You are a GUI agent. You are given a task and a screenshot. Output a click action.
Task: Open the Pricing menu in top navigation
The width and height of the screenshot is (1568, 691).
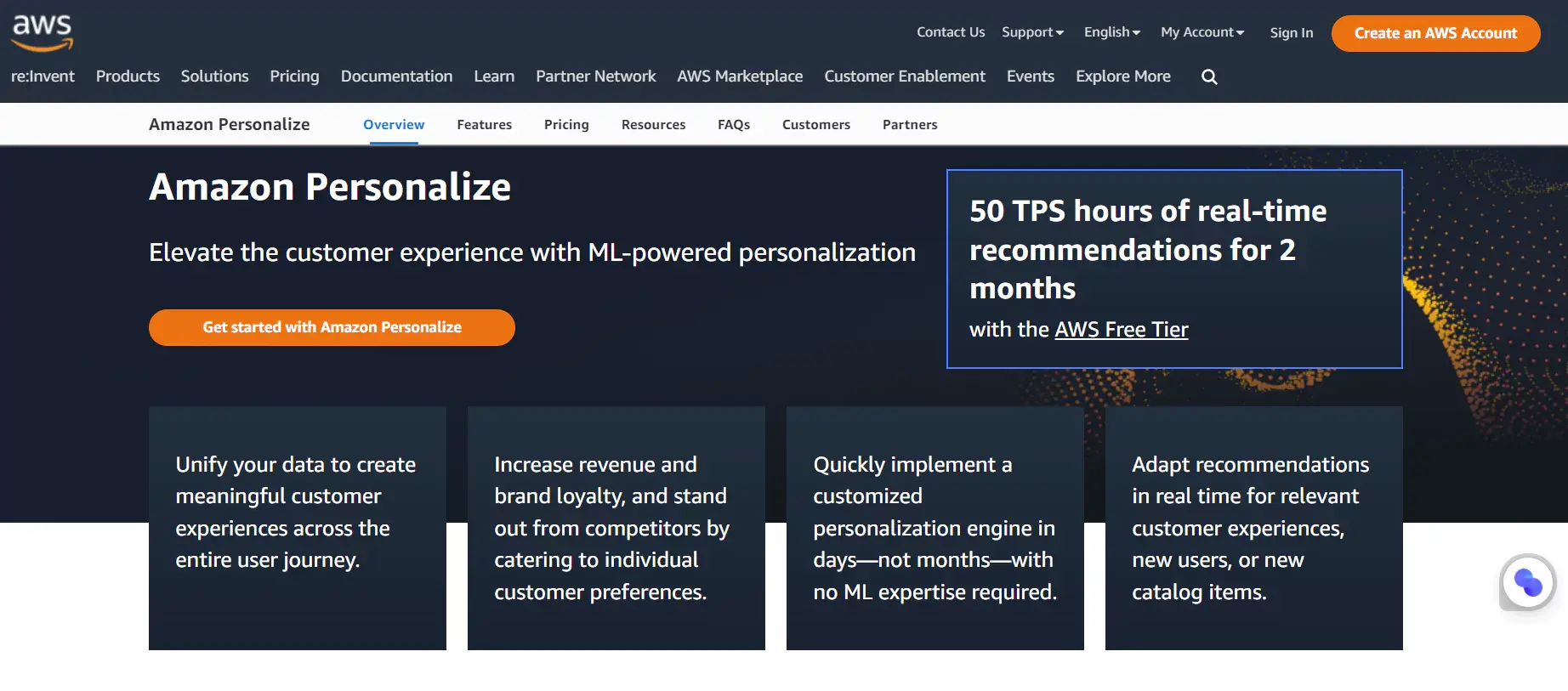(x=294, y=76)
